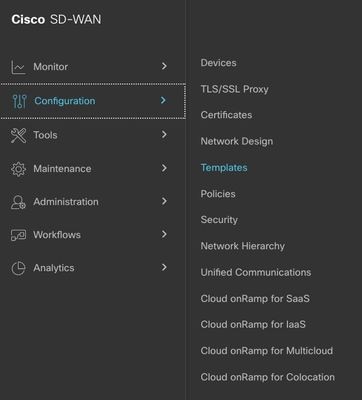The height and width of the screenshot is (400, 362).
Task: Click the Tools wrench icon
Action: point(18,135)
